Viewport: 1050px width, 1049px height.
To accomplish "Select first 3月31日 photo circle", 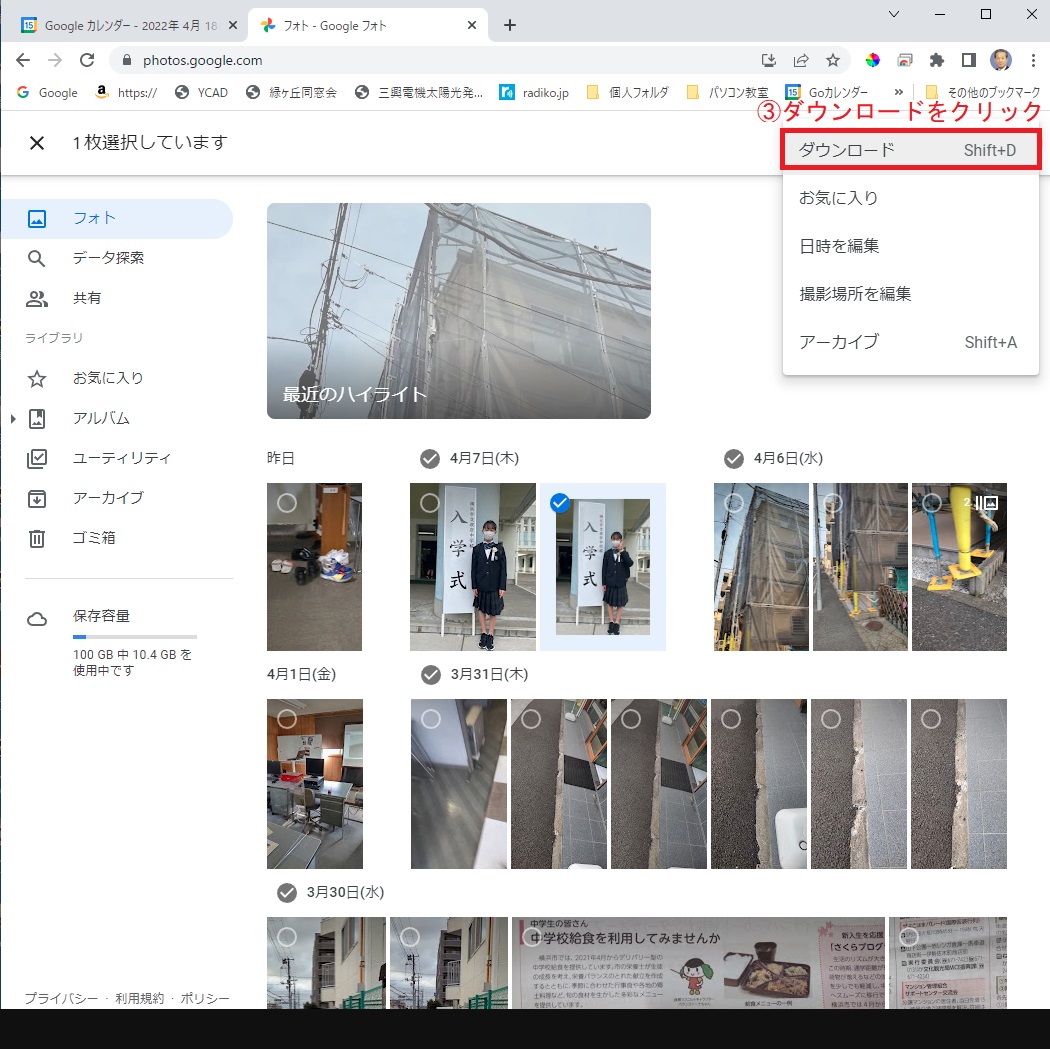I will coord(431,720).
